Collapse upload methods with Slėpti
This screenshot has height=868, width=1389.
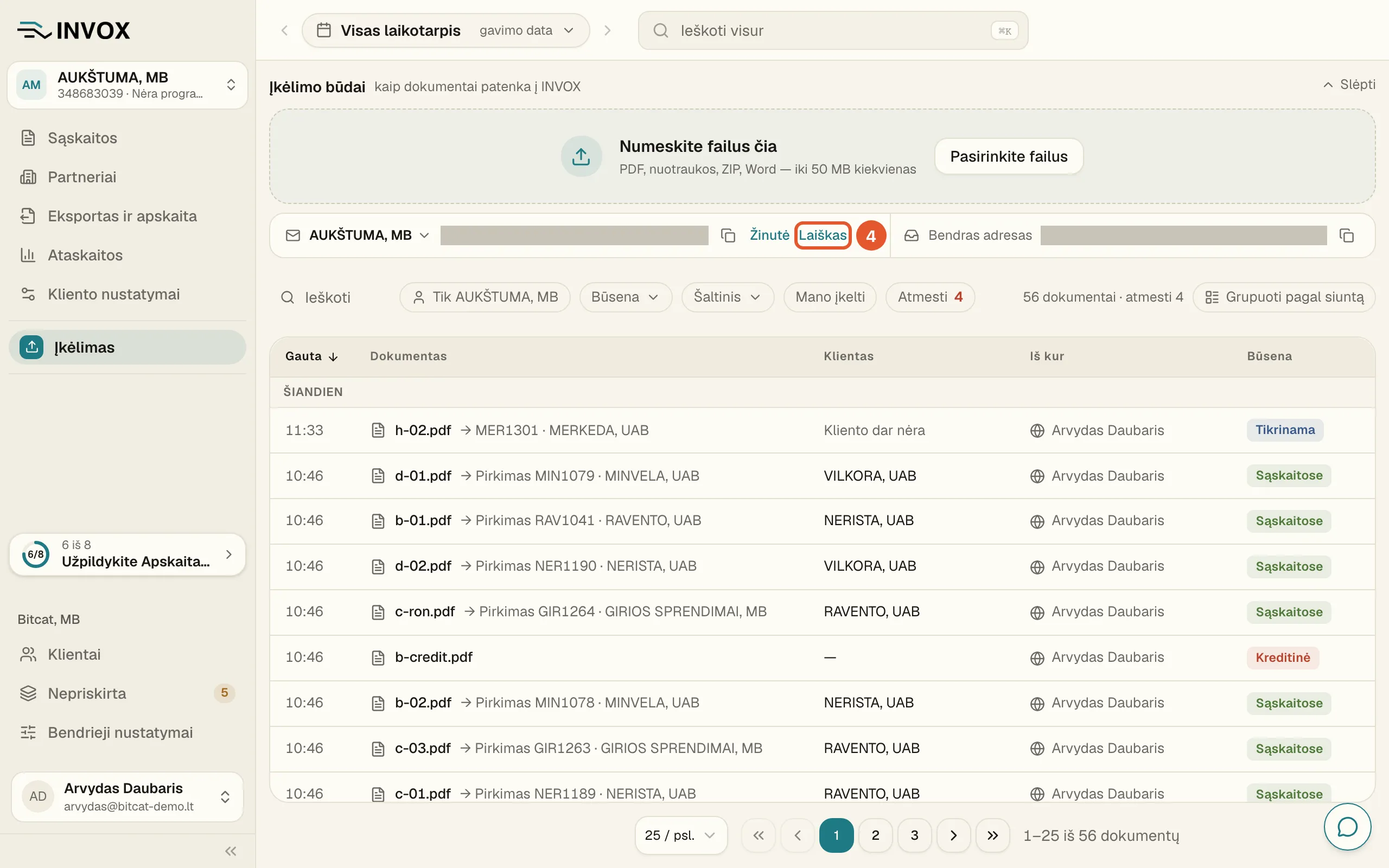coord(1349,85)
